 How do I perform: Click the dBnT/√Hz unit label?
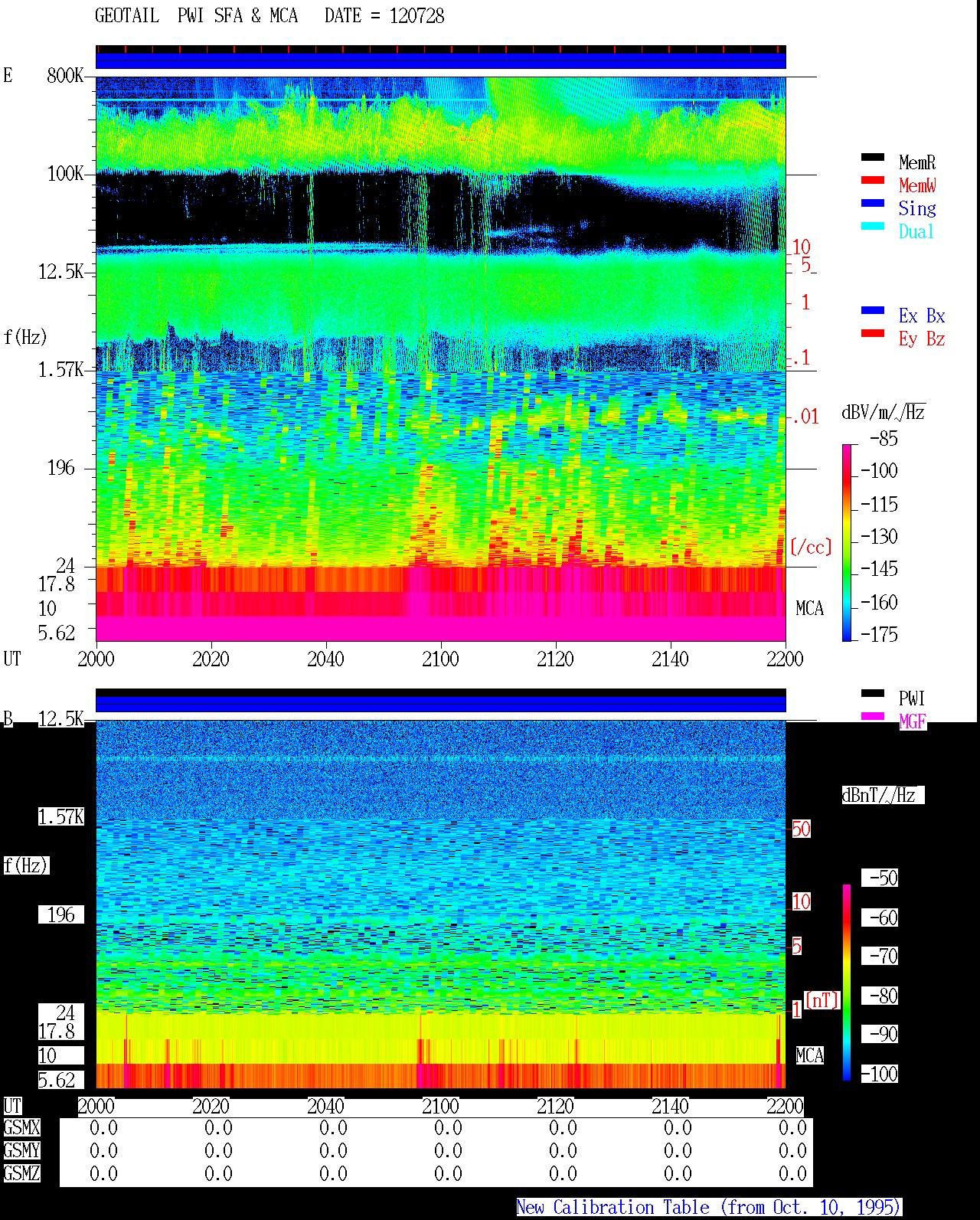pyautogui.click(x=883, y=795)
